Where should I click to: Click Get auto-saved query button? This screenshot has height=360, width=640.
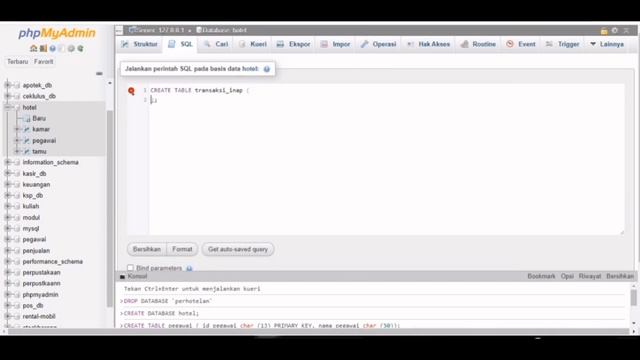238,249
